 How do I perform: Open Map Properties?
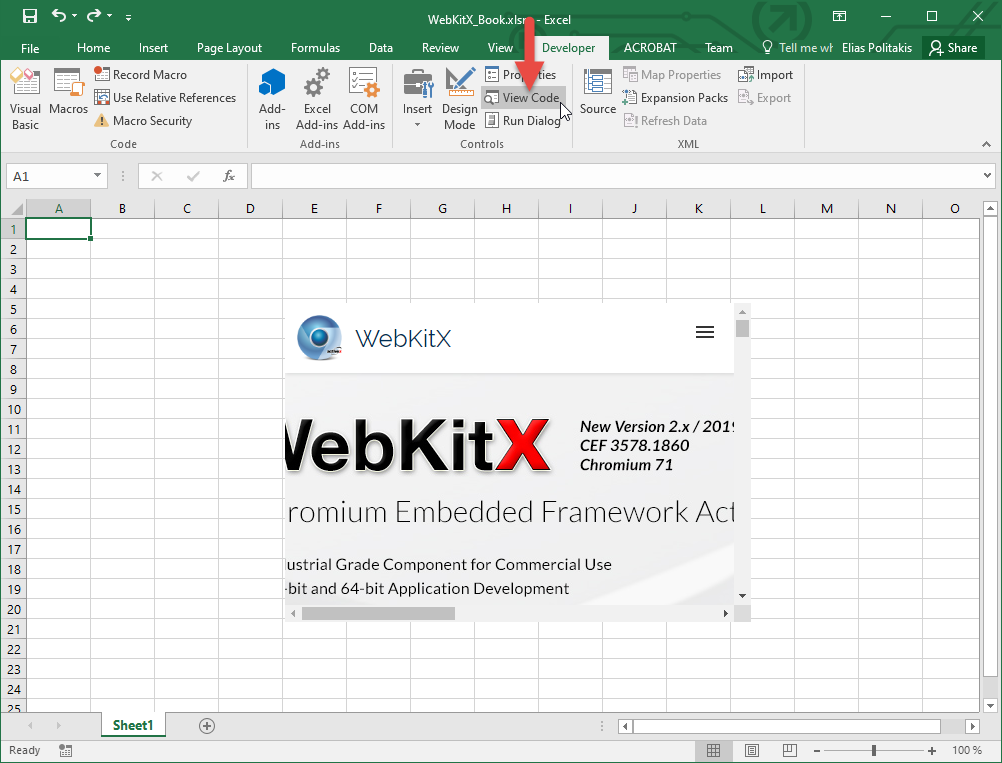672,75
